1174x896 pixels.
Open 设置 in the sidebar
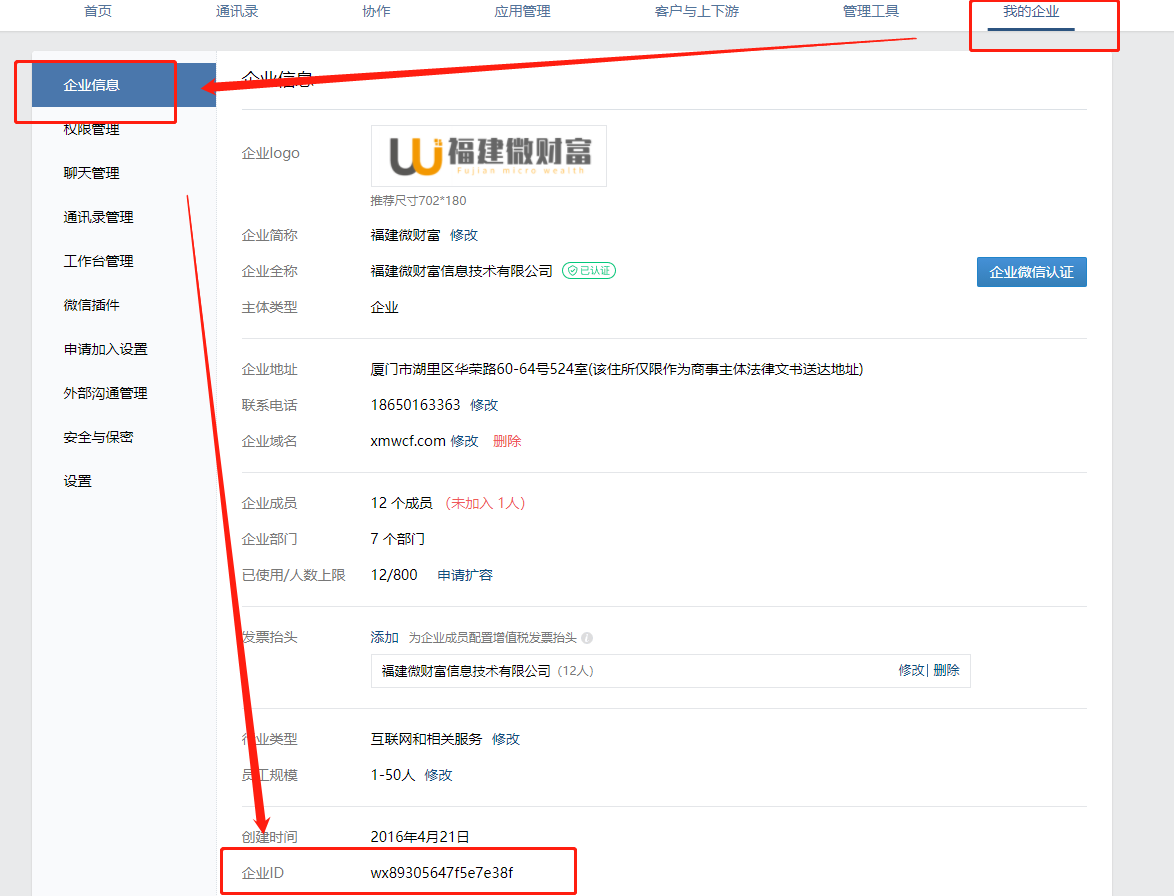78,481
